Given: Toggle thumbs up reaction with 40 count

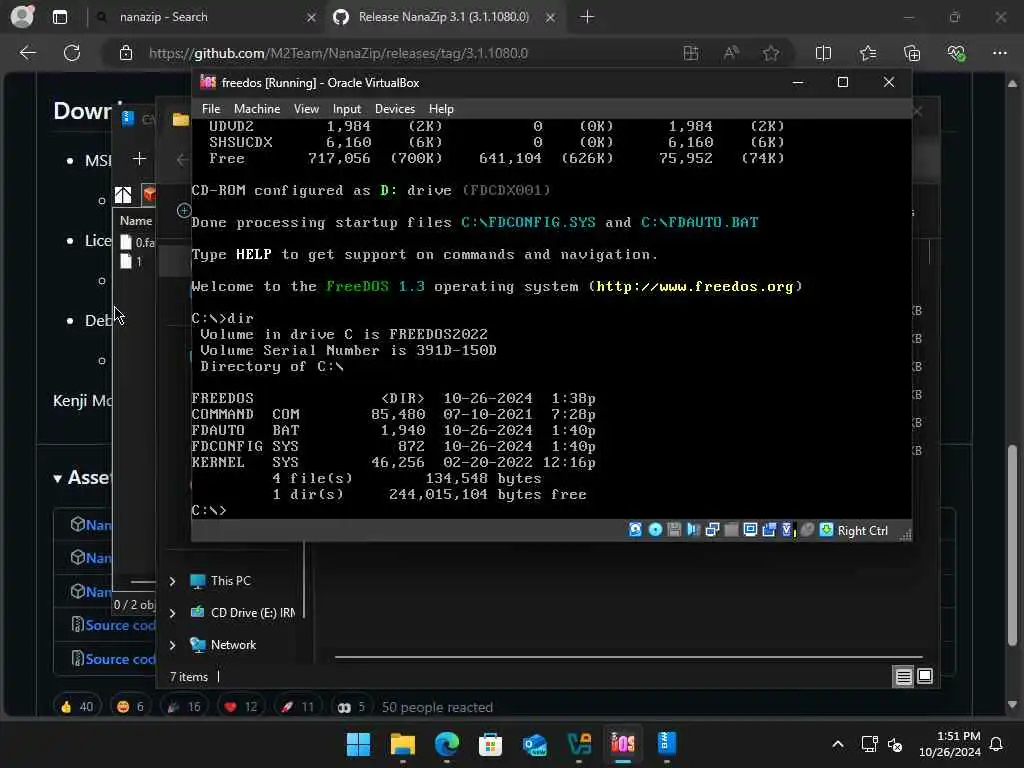Looking at the screenshot, I should tap(77, 707).
